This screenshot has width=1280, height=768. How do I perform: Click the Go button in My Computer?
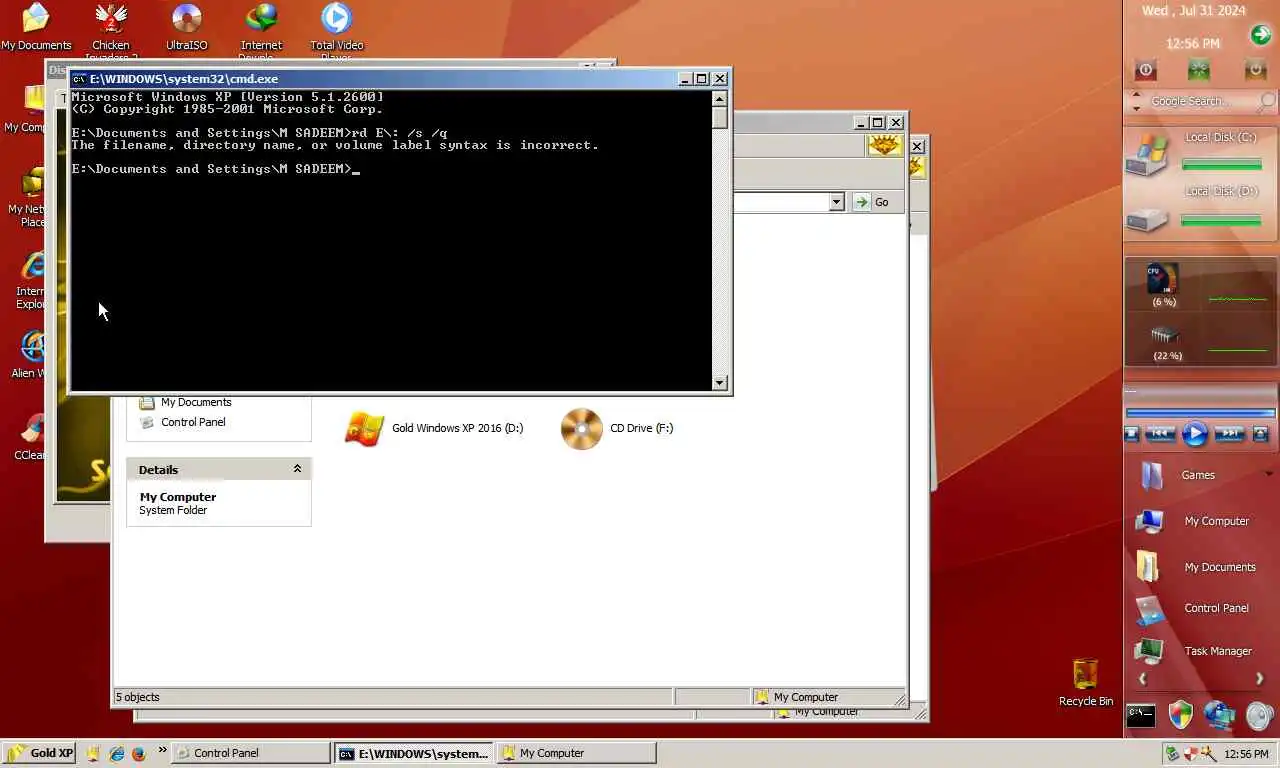[x=871, y=202]
